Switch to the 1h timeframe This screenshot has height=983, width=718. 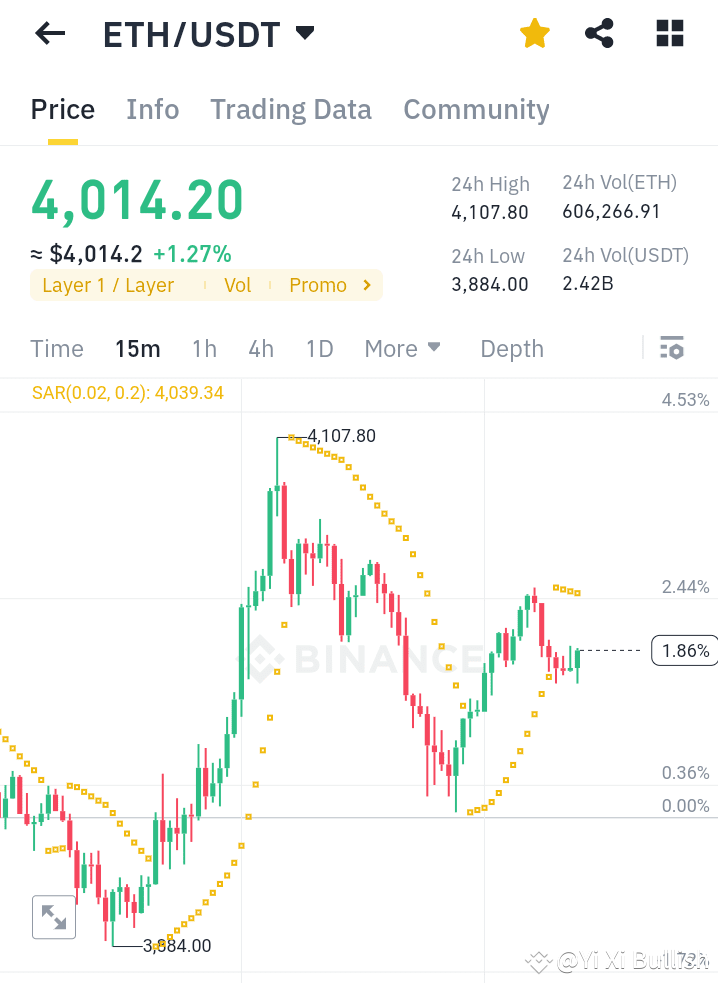204,348
